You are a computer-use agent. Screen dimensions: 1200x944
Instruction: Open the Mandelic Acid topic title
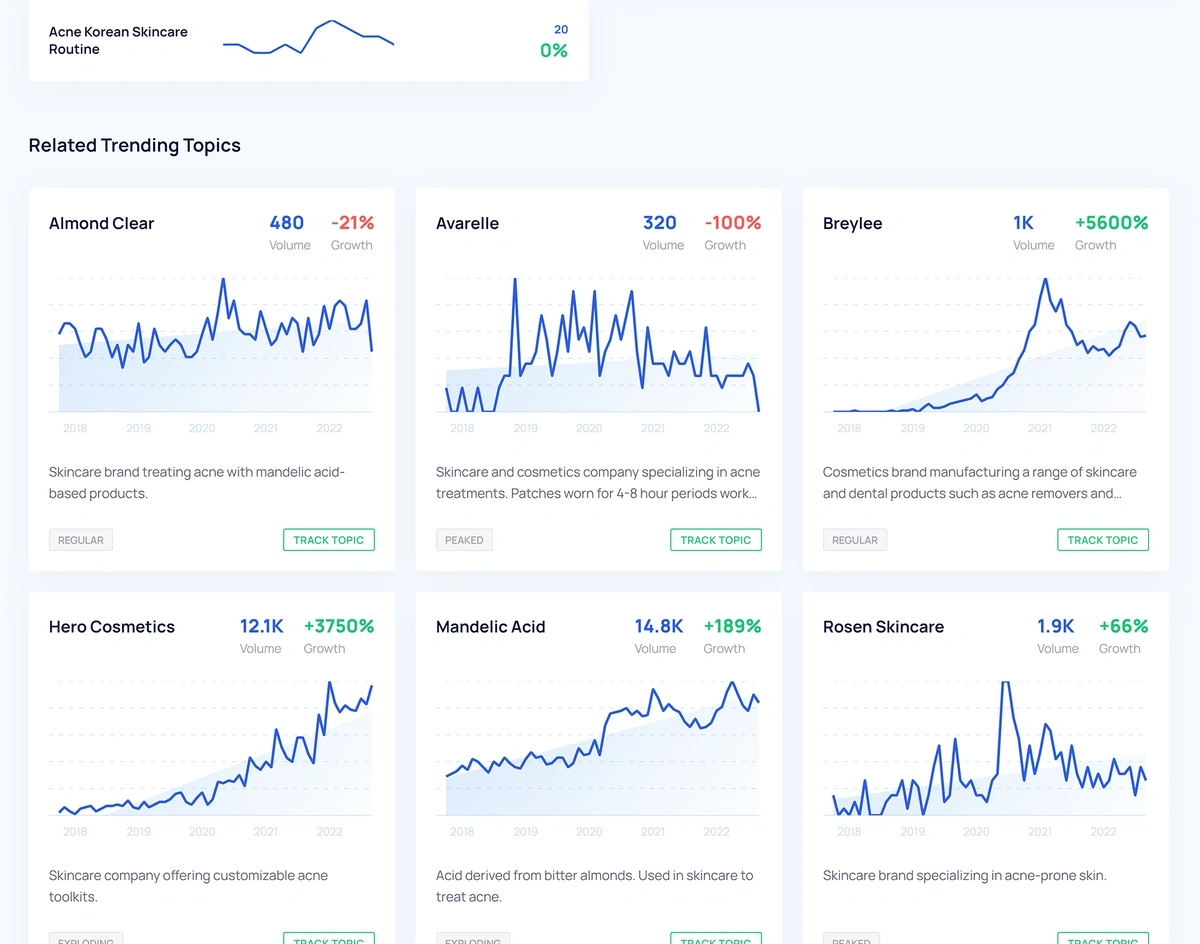pyautogui.click(x=491, y=627)
